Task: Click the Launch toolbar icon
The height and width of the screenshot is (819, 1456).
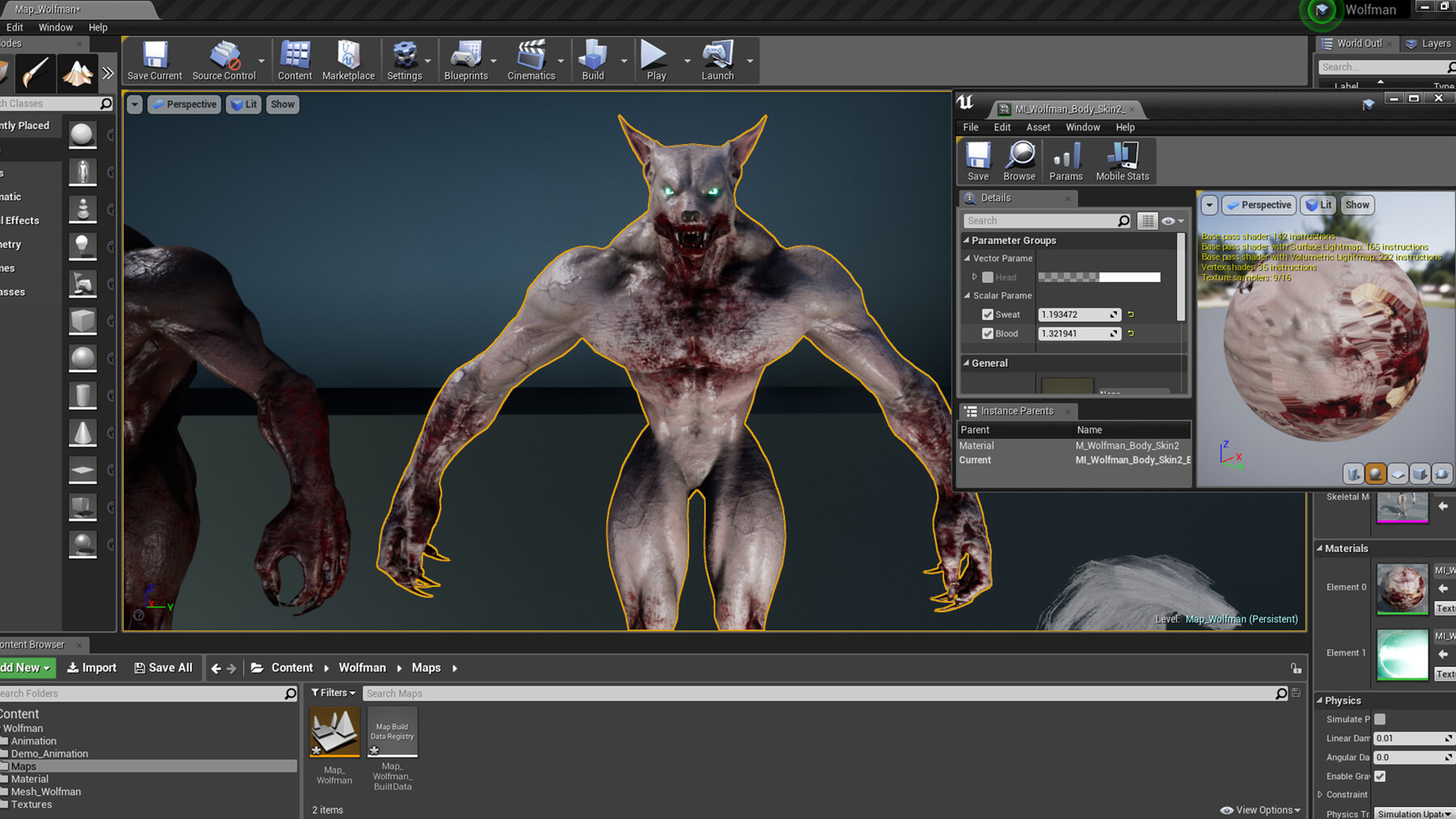Action: point(717,61)
